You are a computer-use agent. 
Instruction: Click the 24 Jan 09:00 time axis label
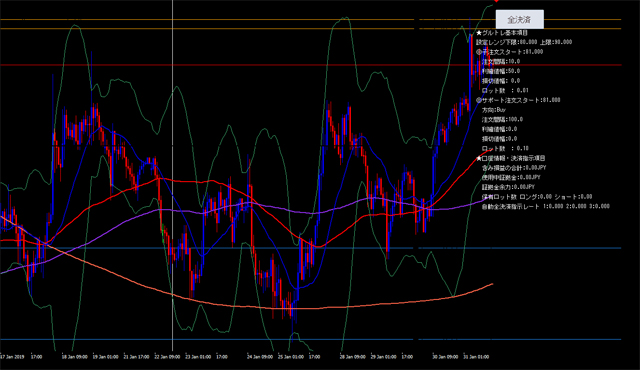coord(260,357)
